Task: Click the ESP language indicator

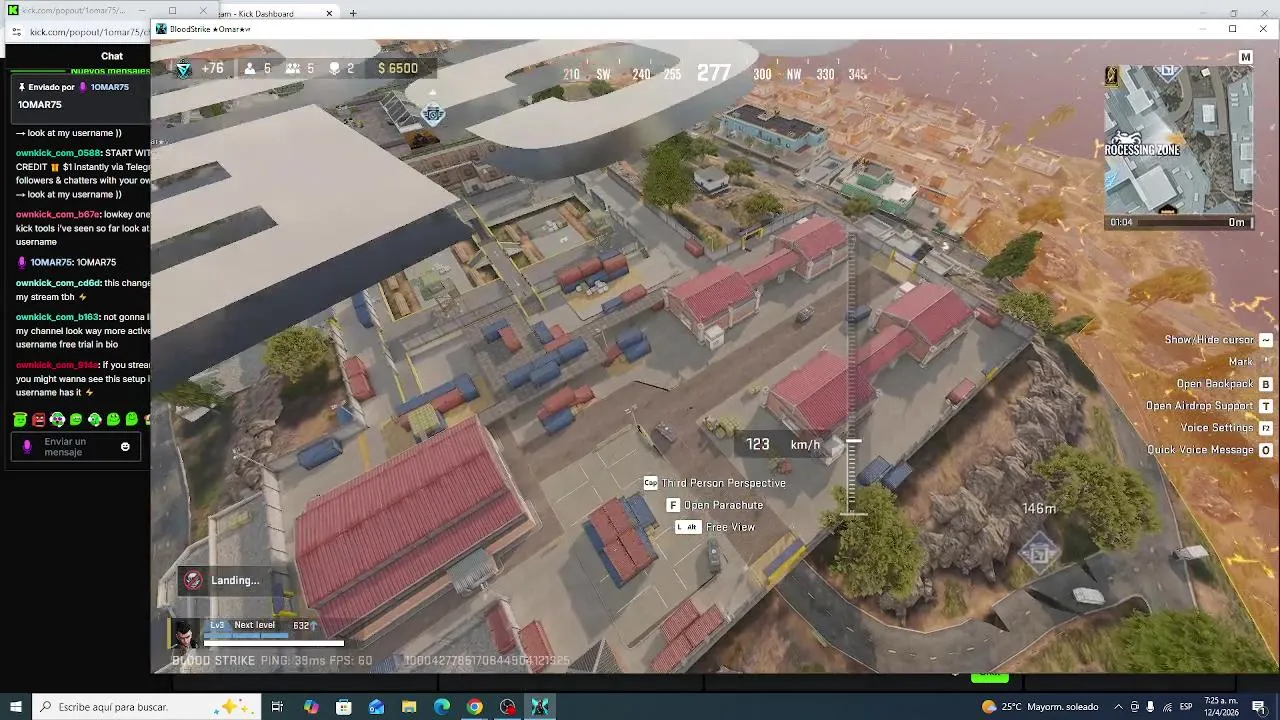Action: tap(1187, 707)
